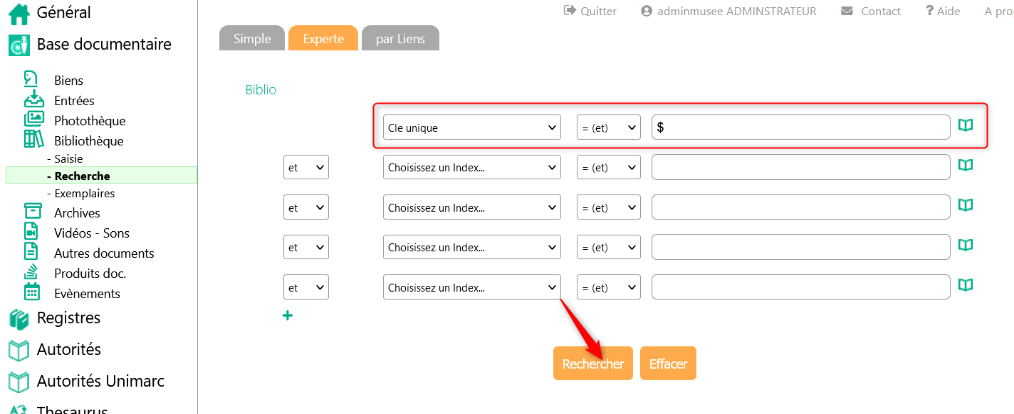Switch to the par Liens tab
Image resolution: width=1014 pixels, height=414 pixels.
click(x=400, y=38)
